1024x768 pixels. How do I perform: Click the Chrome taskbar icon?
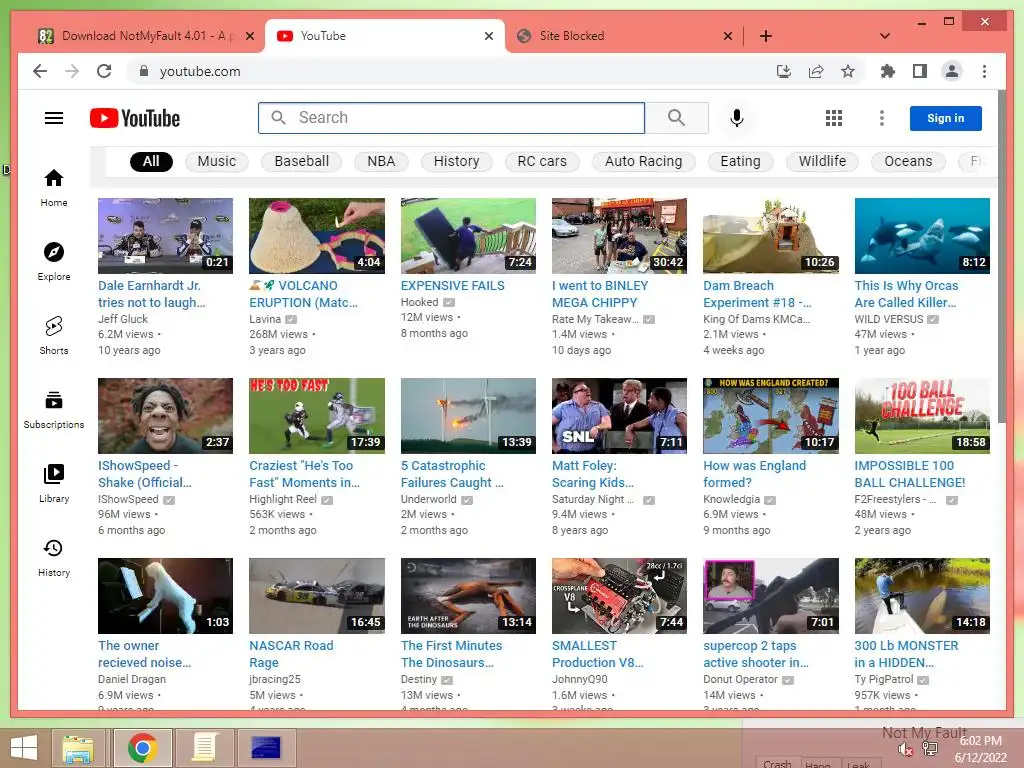(x=142, y=748)
